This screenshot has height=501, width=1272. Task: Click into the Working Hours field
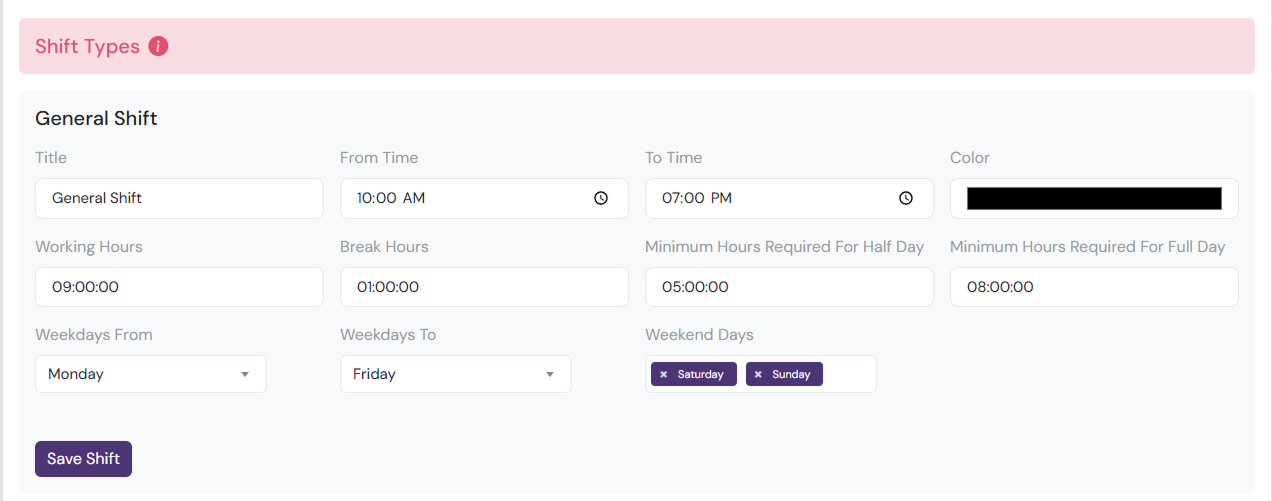point(179,287)
